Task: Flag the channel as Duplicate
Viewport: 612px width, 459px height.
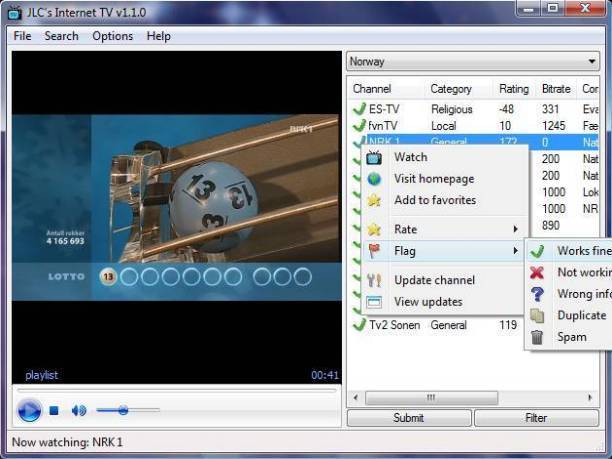Action: coord(569,315)
